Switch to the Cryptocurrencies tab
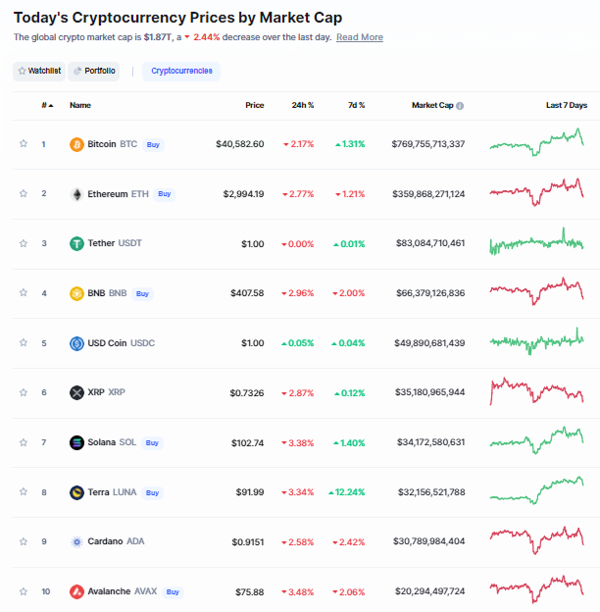600x612 pixels. coord(181,71)
